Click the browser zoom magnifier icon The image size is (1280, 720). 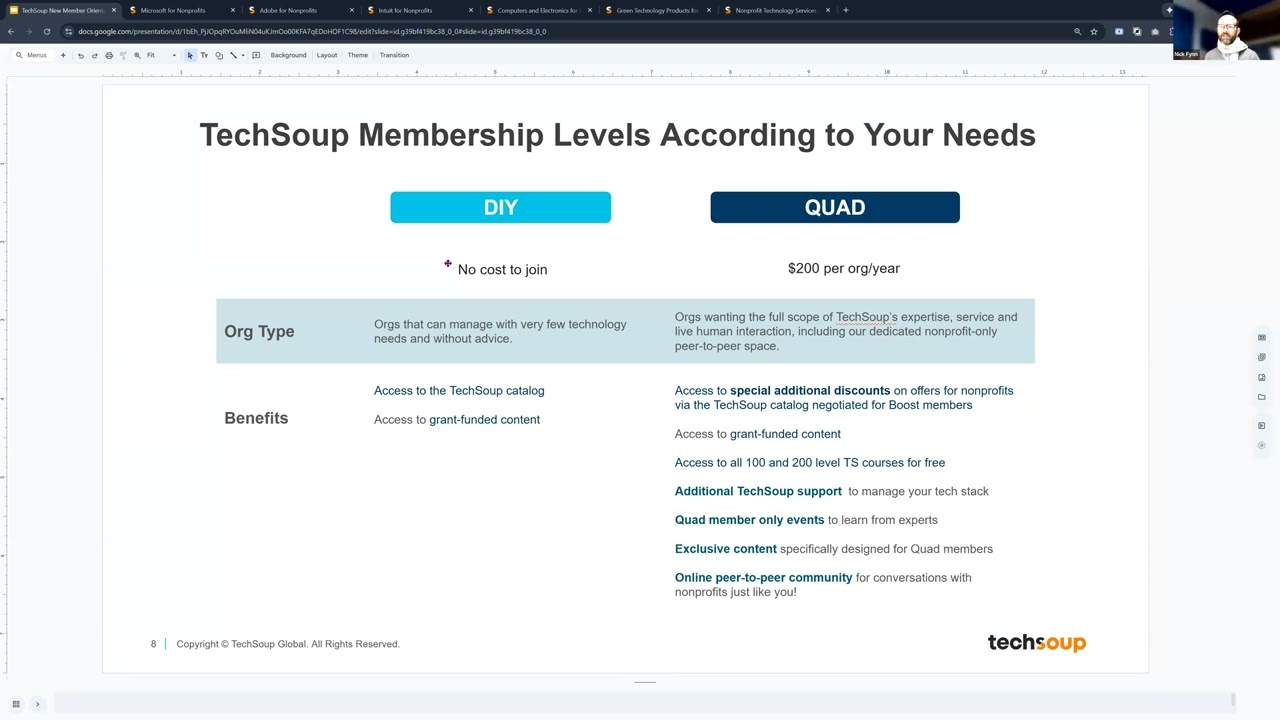(1077, 31)
